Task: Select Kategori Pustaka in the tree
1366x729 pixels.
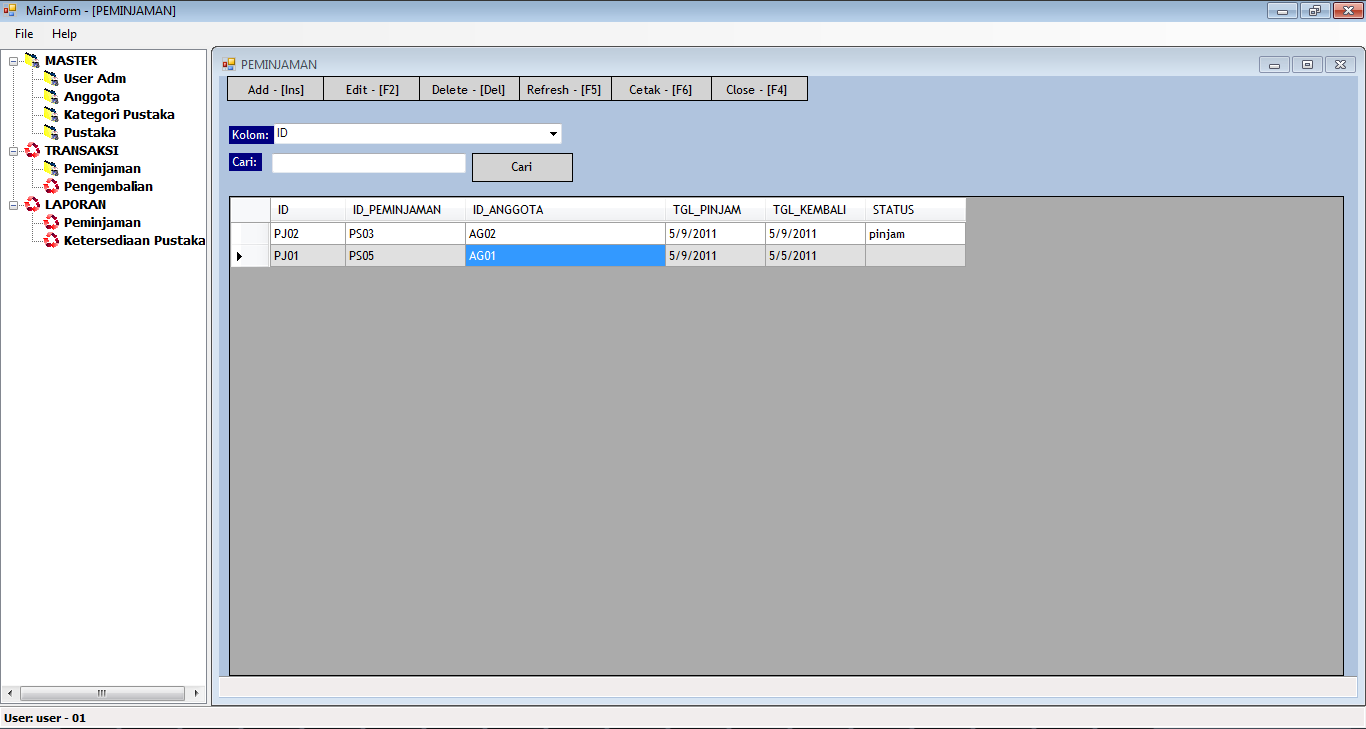Action: [x=119, y=115]
